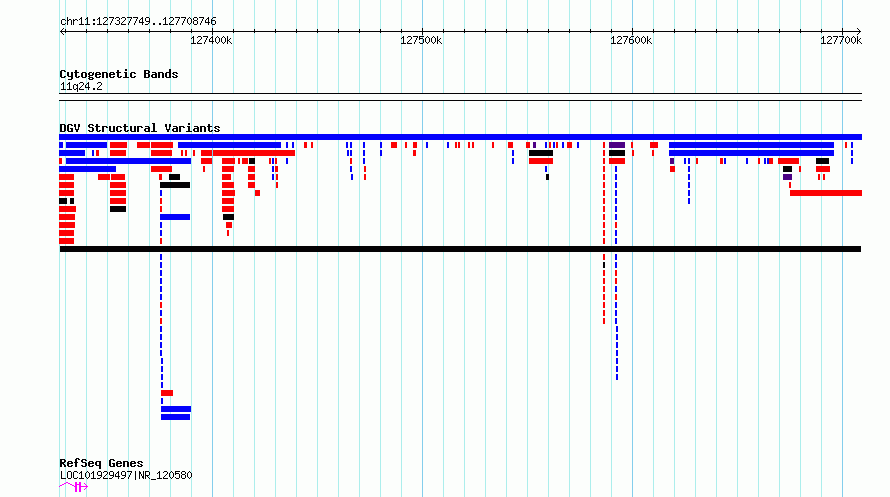Click the 127500k ruler tick label
Image resolution: width=890 pixels, height=497 pixels.
pos(421,40)
